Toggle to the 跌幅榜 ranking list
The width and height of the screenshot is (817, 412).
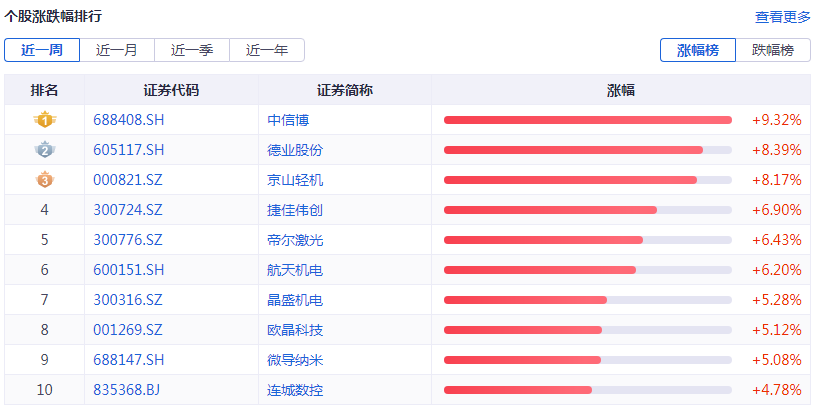coord(772,50)
